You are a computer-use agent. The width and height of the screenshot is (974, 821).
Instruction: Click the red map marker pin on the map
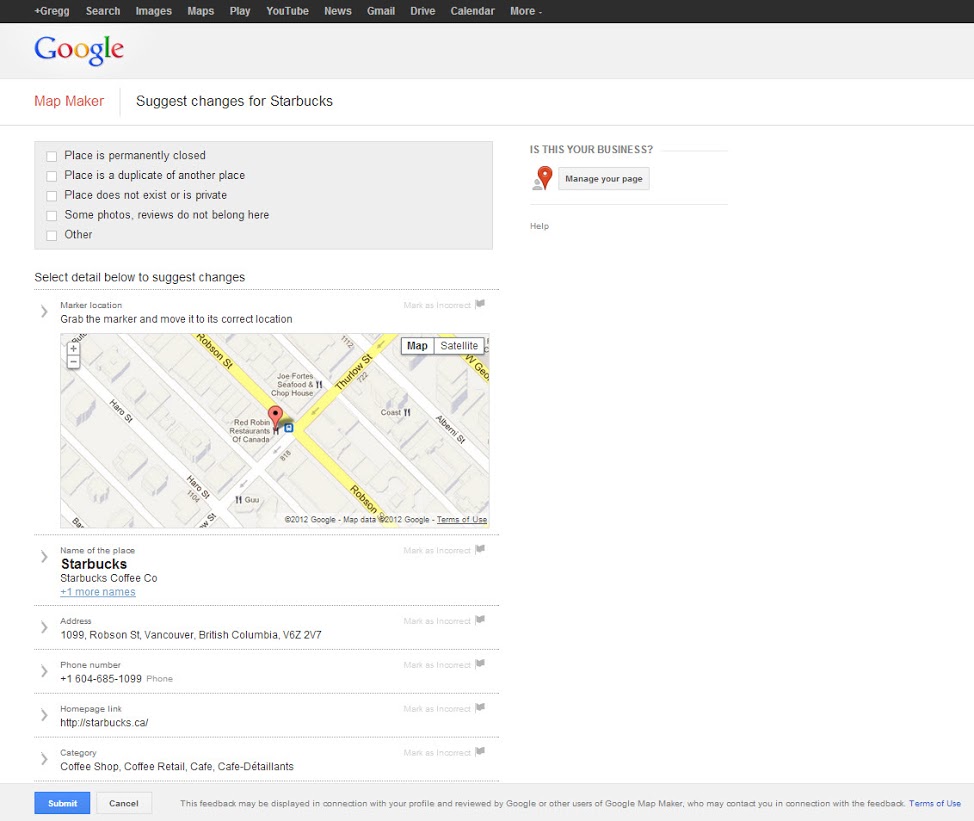(275, 417)
